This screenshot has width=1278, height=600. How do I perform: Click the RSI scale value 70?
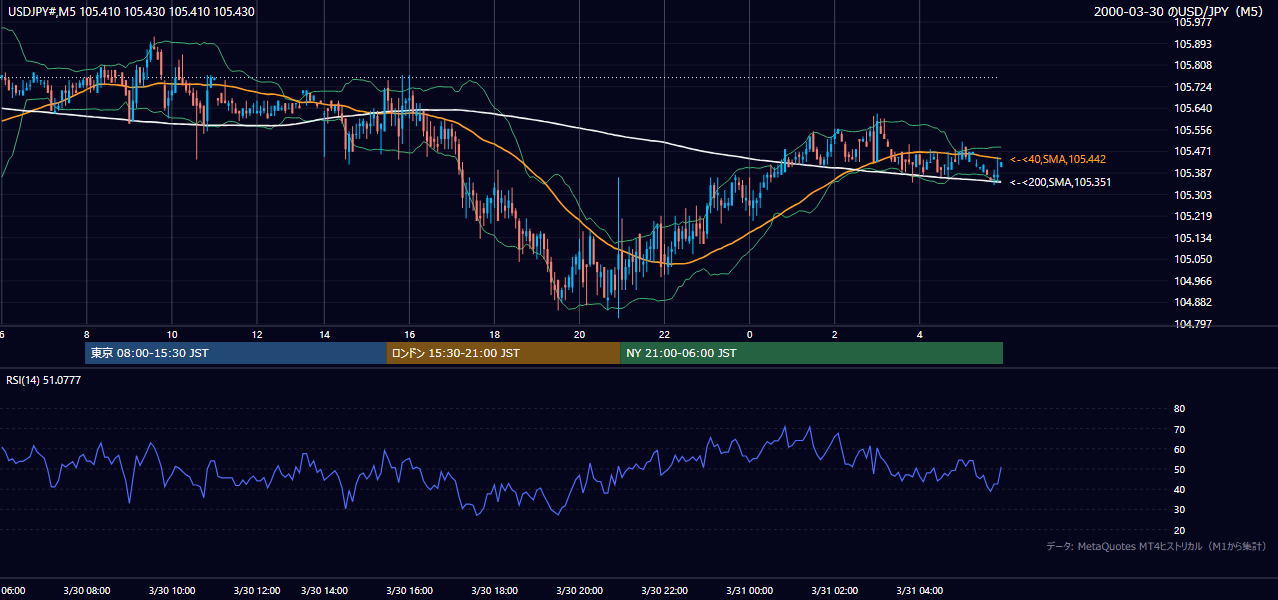pos(1179,429)
